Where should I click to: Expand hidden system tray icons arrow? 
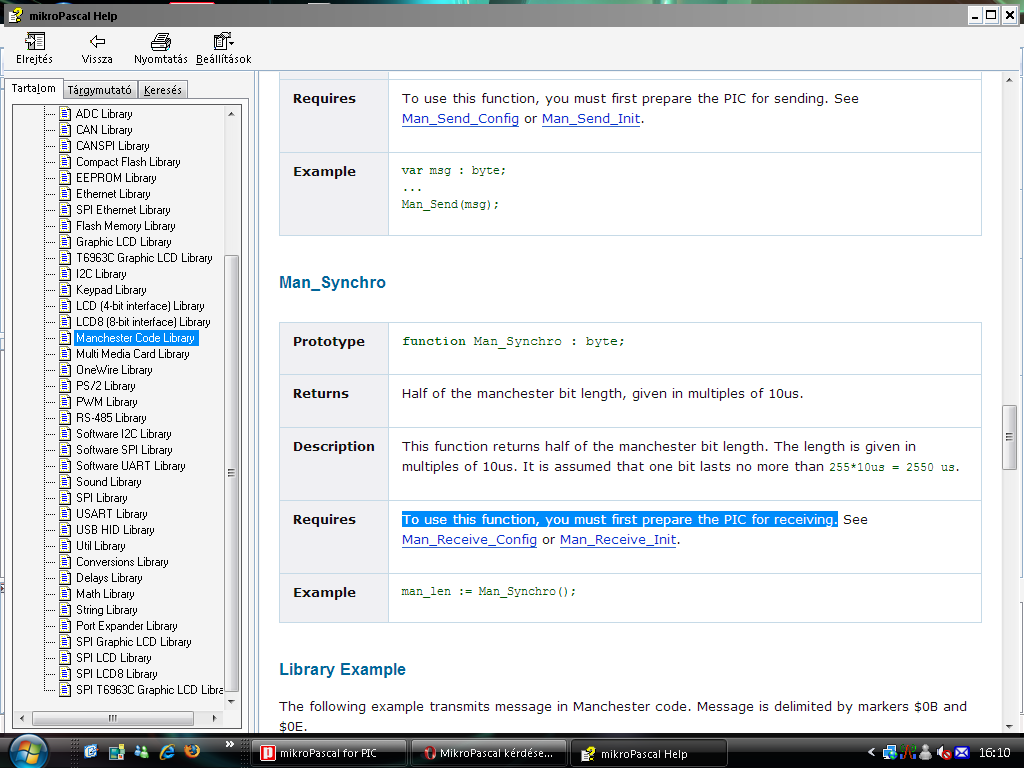click(871, 752)
